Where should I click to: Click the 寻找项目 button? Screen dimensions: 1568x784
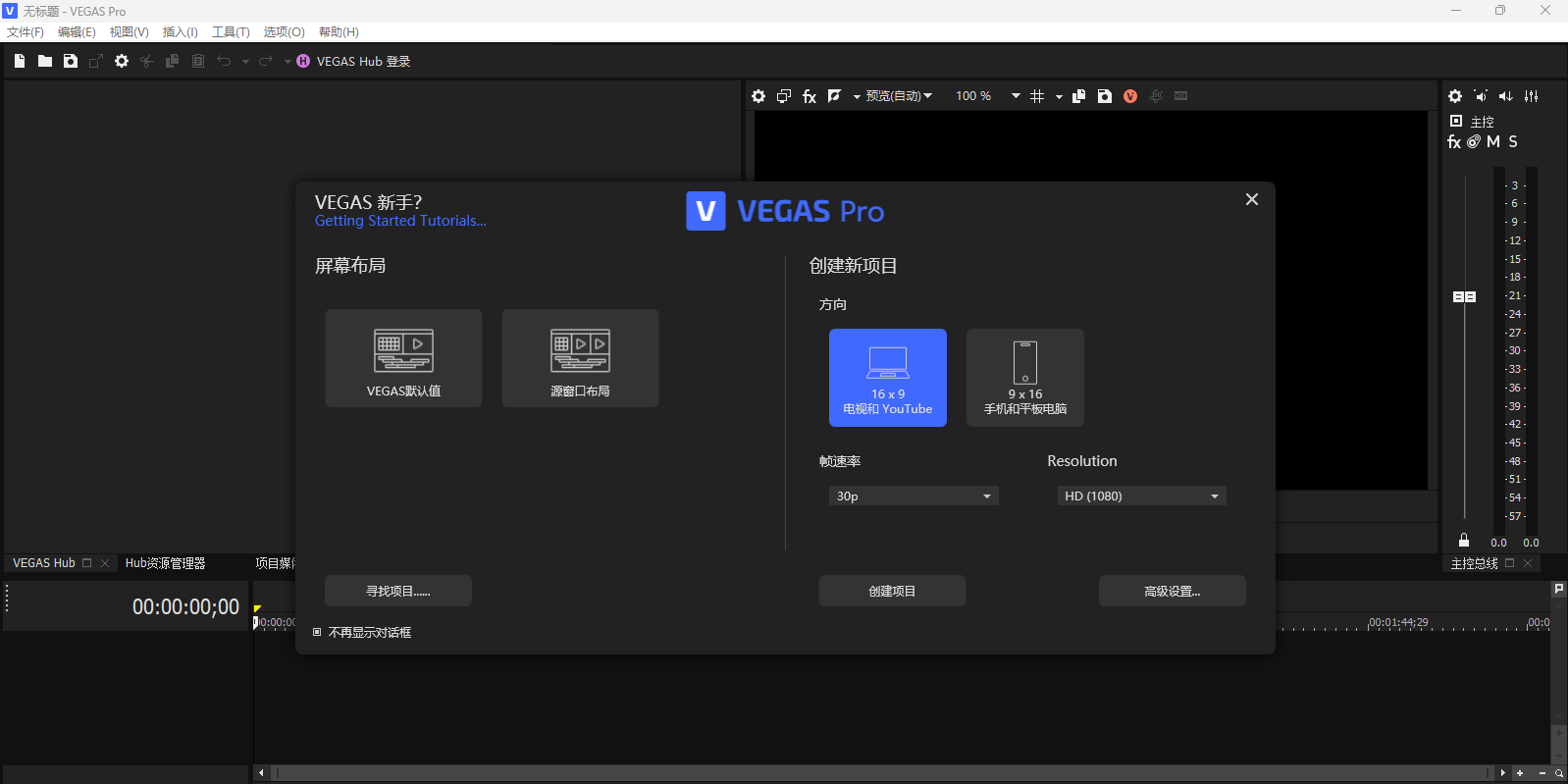point(398,591)
